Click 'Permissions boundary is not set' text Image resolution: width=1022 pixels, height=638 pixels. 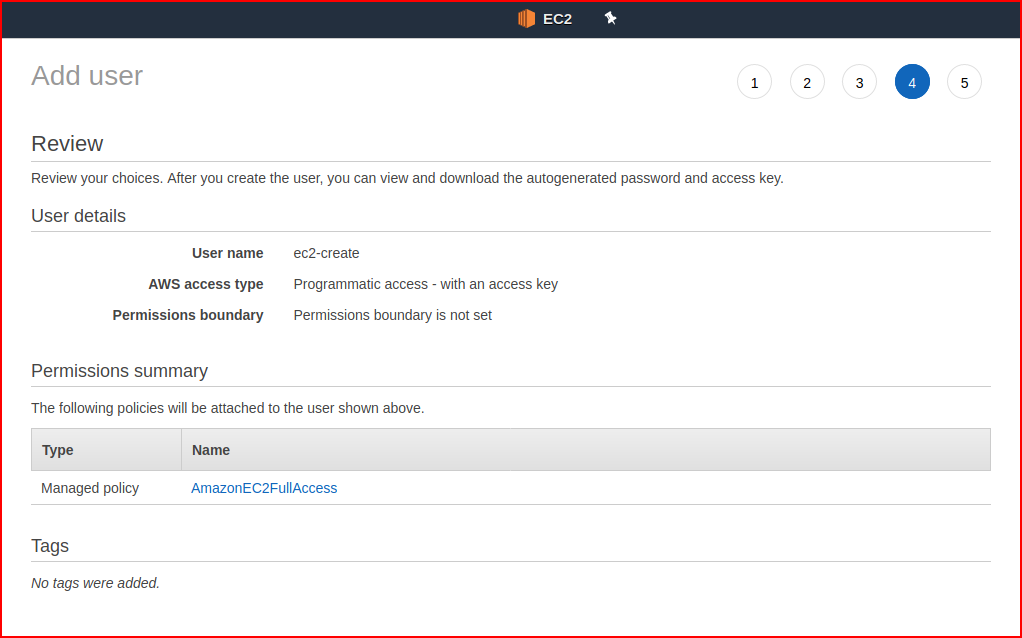point(392,315)
